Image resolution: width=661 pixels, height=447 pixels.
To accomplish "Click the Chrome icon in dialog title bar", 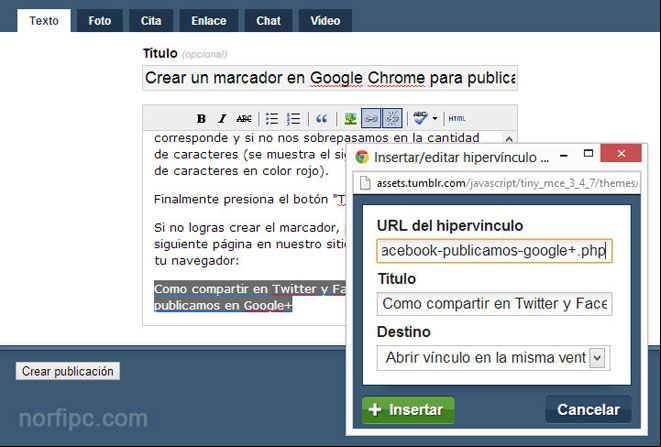I will click(362, 157).
